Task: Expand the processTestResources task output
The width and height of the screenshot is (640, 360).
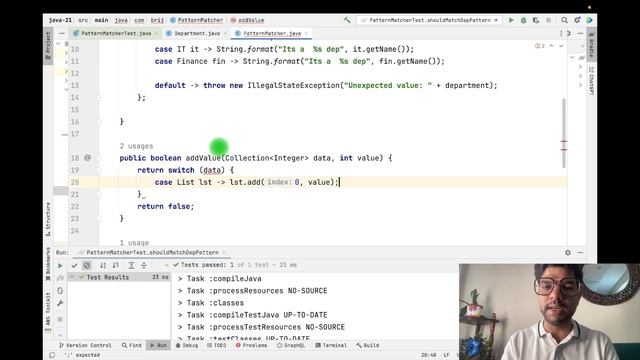Action: [180, 327]
